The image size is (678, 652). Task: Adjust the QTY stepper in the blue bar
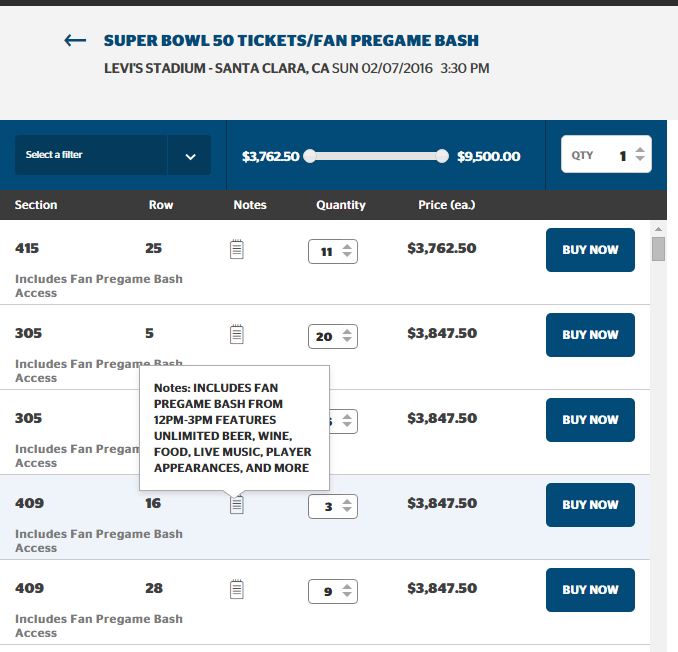[x=606, y=154]
